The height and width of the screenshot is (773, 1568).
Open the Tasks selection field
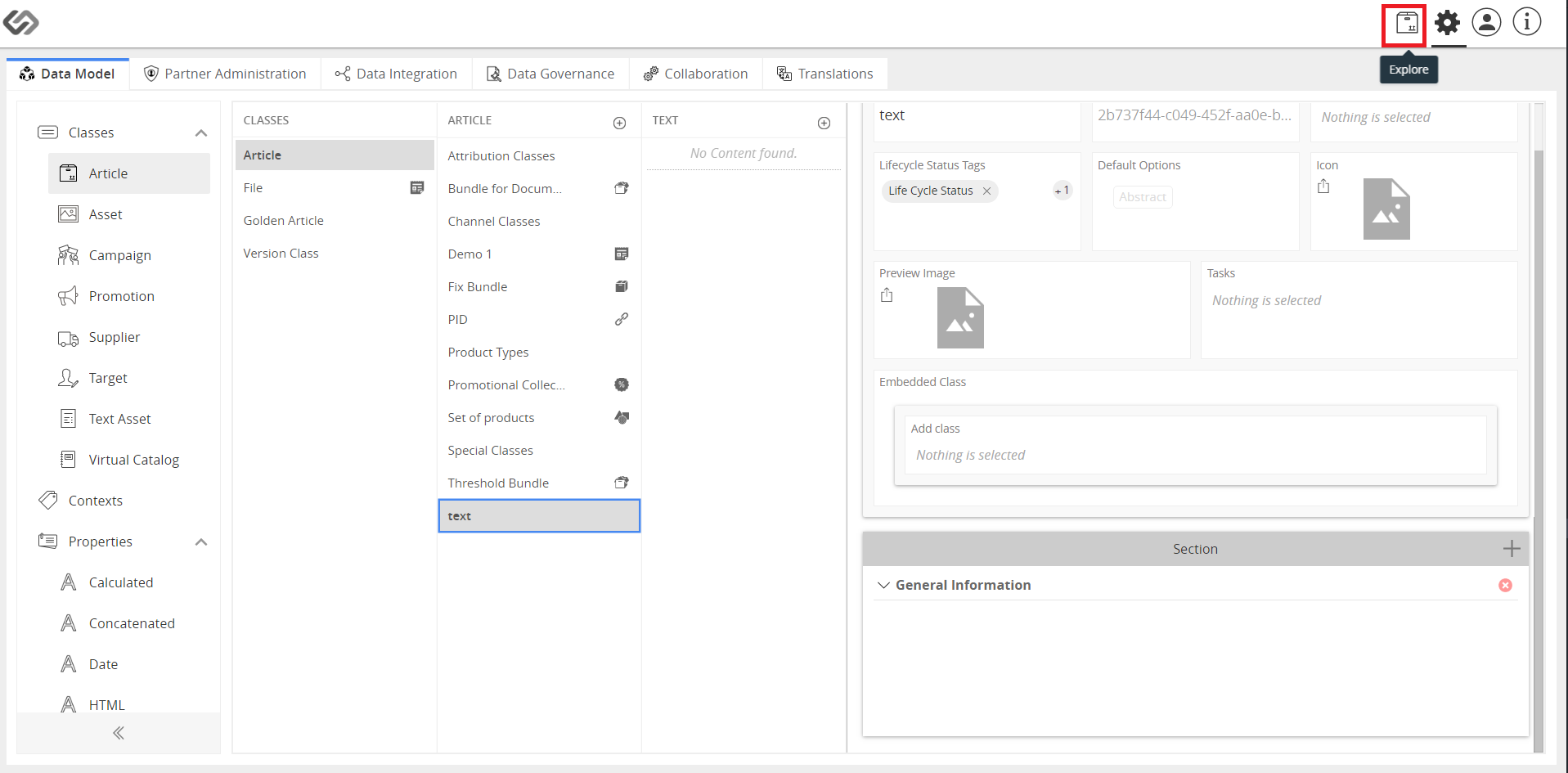[1359, 300]
